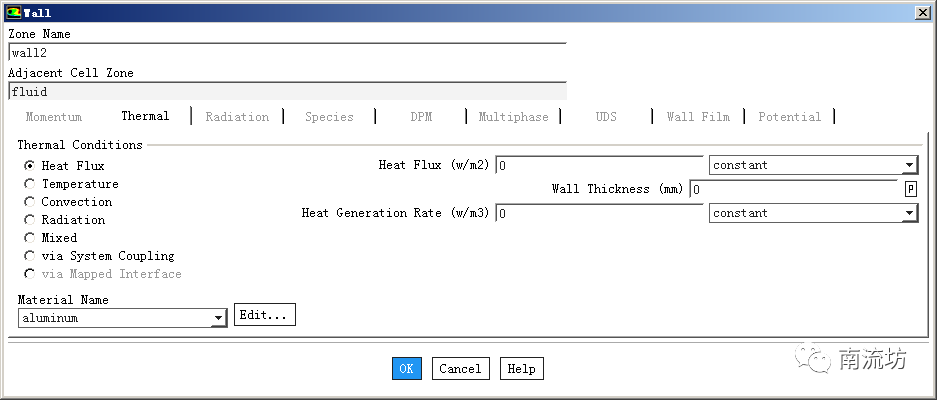Focus the Zone Name text field
Screen dimensions: 937x400
click(x=287, y=54)
